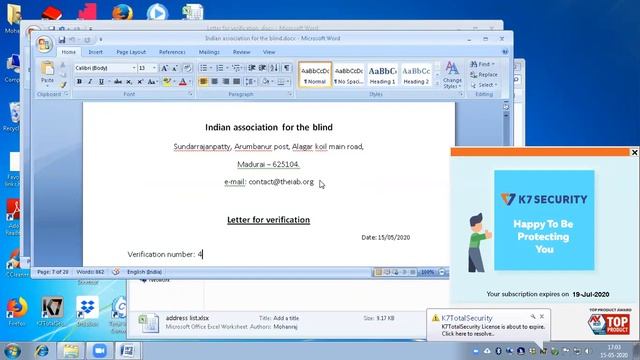Save the document from Quick Access Toolbar
This screenshot has width=640, height=360.
pos(62,40)
